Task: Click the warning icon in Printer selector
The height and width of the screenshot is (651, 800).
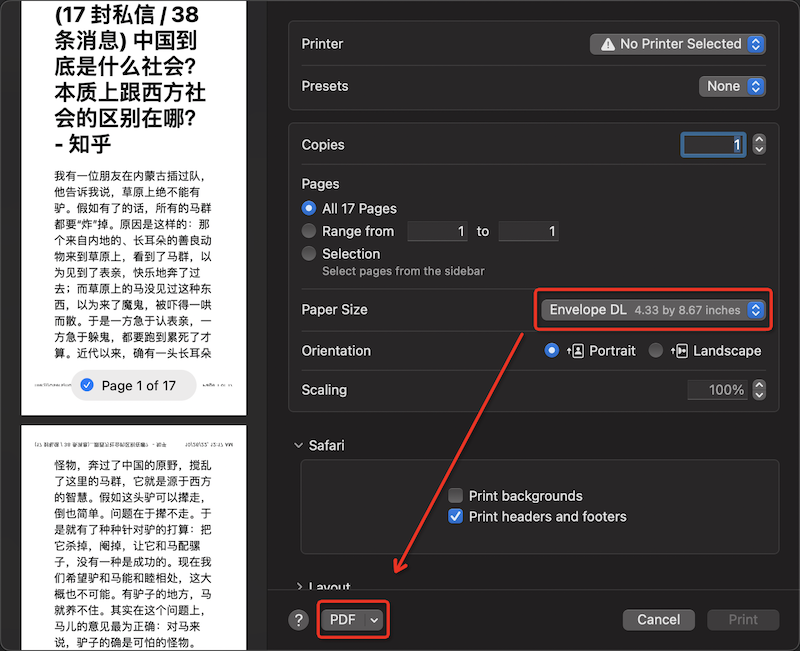Action: [605, 44]
